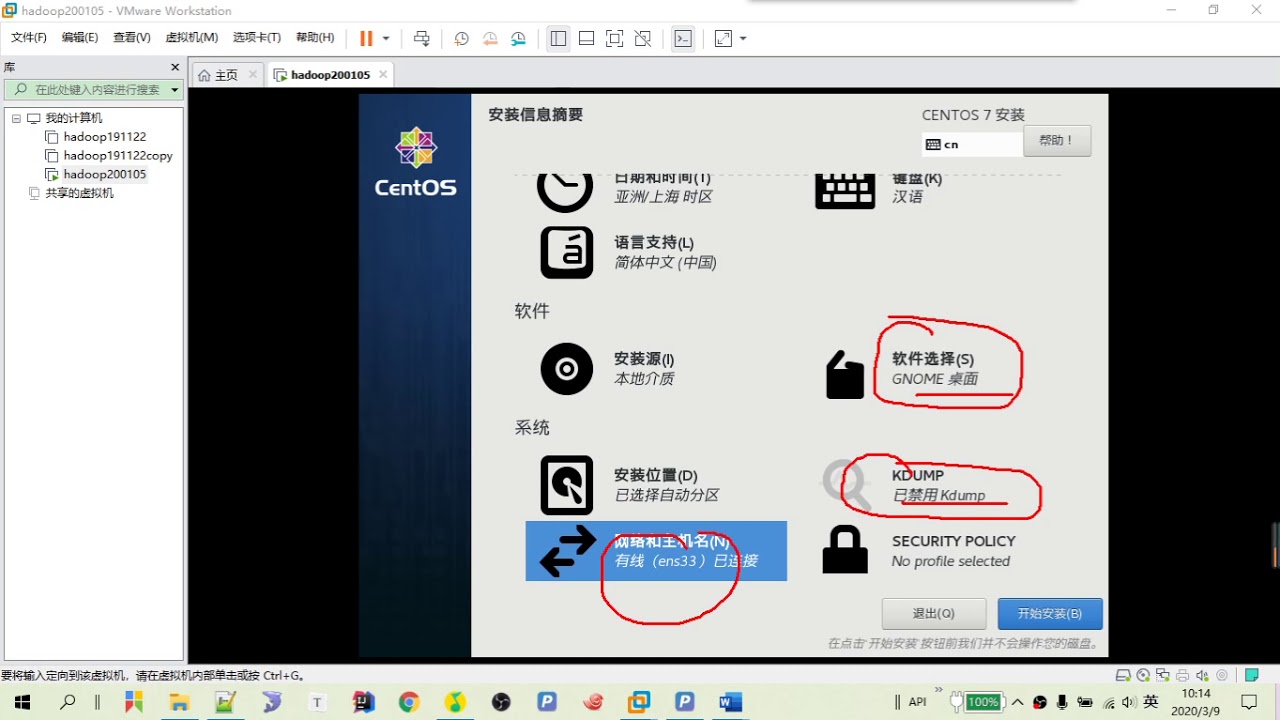Viewport: 1280px width, 720px height.
Task: Close the 主页 tab
Action: pyautogui.click(x=253, y=74)
